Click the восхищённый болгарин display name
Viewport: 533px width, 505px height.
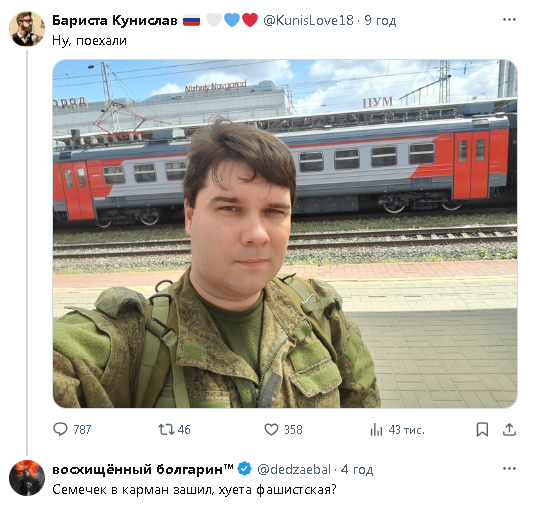coord(143,469)
